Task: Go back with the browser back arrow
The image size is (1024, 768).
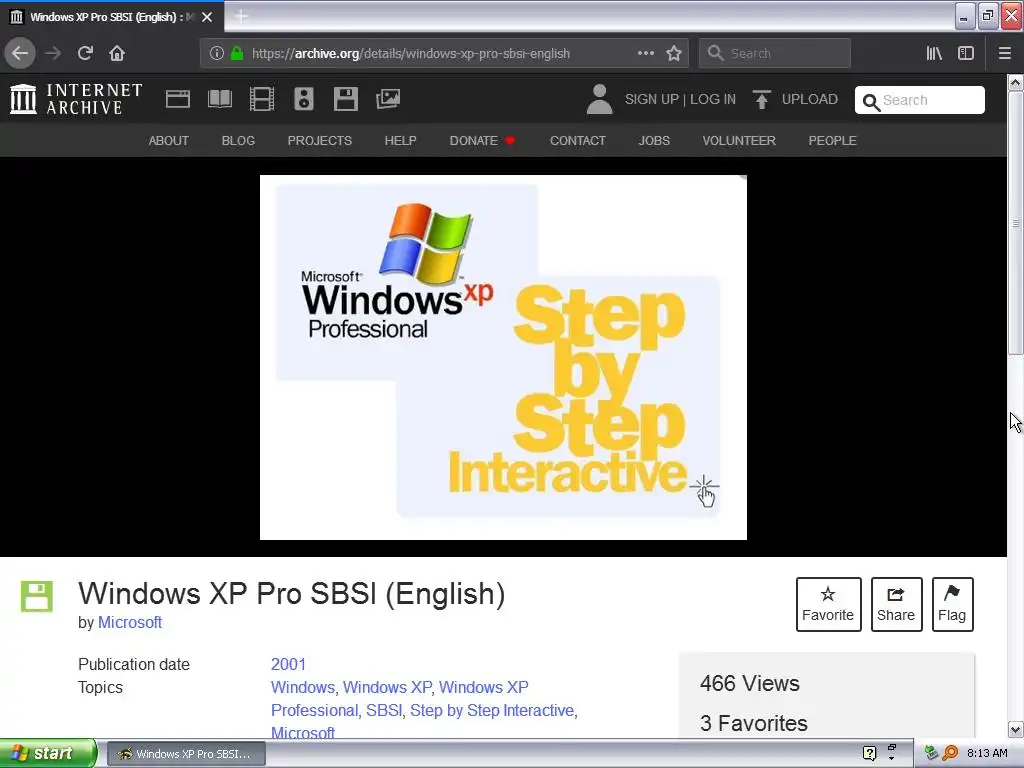Action: point(20,53)
